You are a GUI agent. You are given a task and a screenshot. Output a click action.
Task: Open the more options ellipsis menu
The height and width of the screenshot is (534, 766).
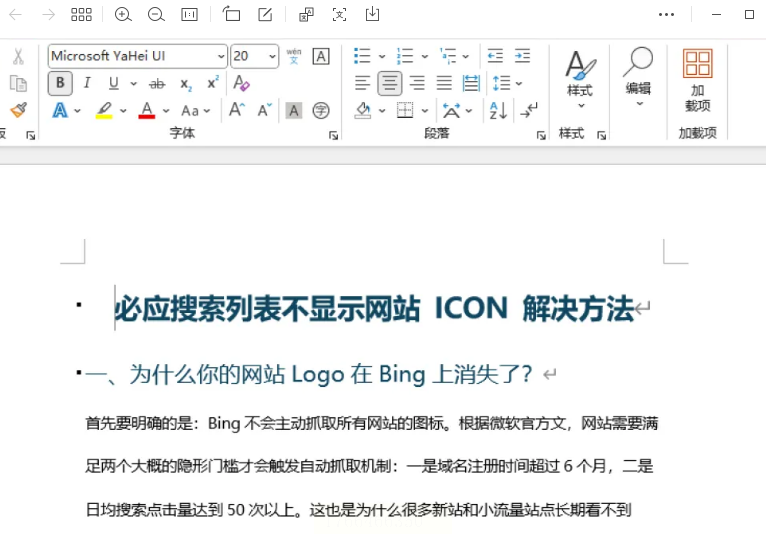[666, 15]
